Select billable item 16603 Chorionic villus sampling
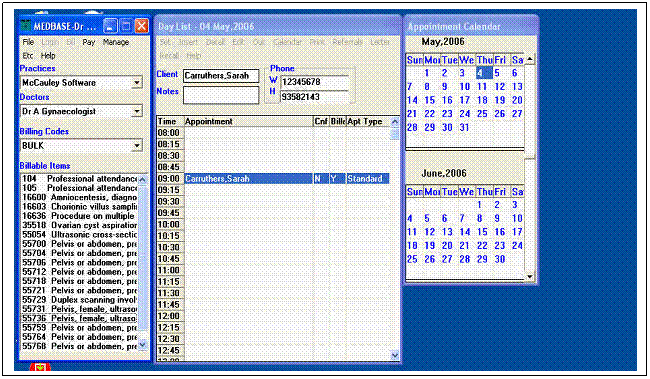 click(79, 207)
